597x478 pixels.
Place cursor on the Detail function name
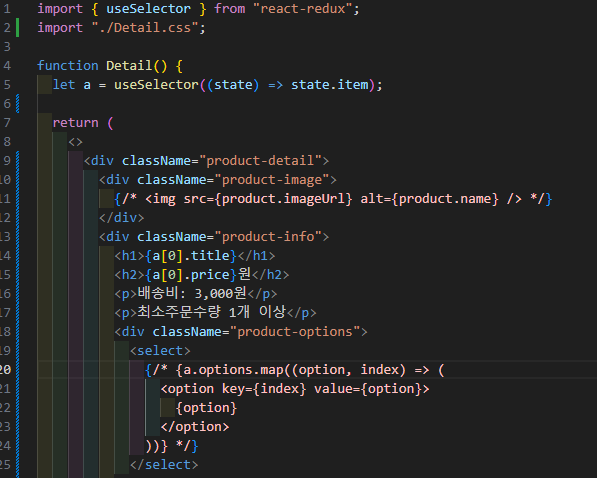[129, 66]
